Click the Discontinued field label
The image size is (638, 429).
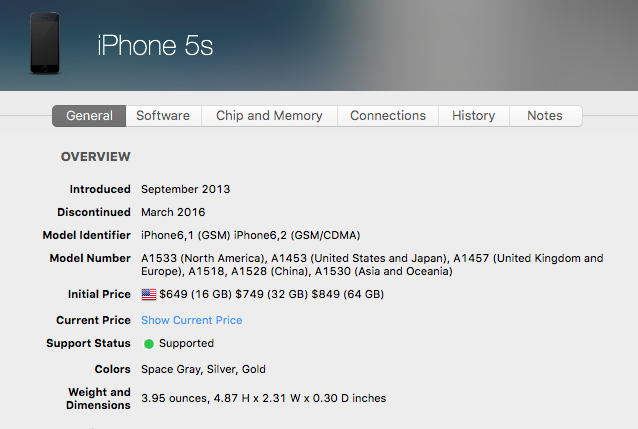94,212
